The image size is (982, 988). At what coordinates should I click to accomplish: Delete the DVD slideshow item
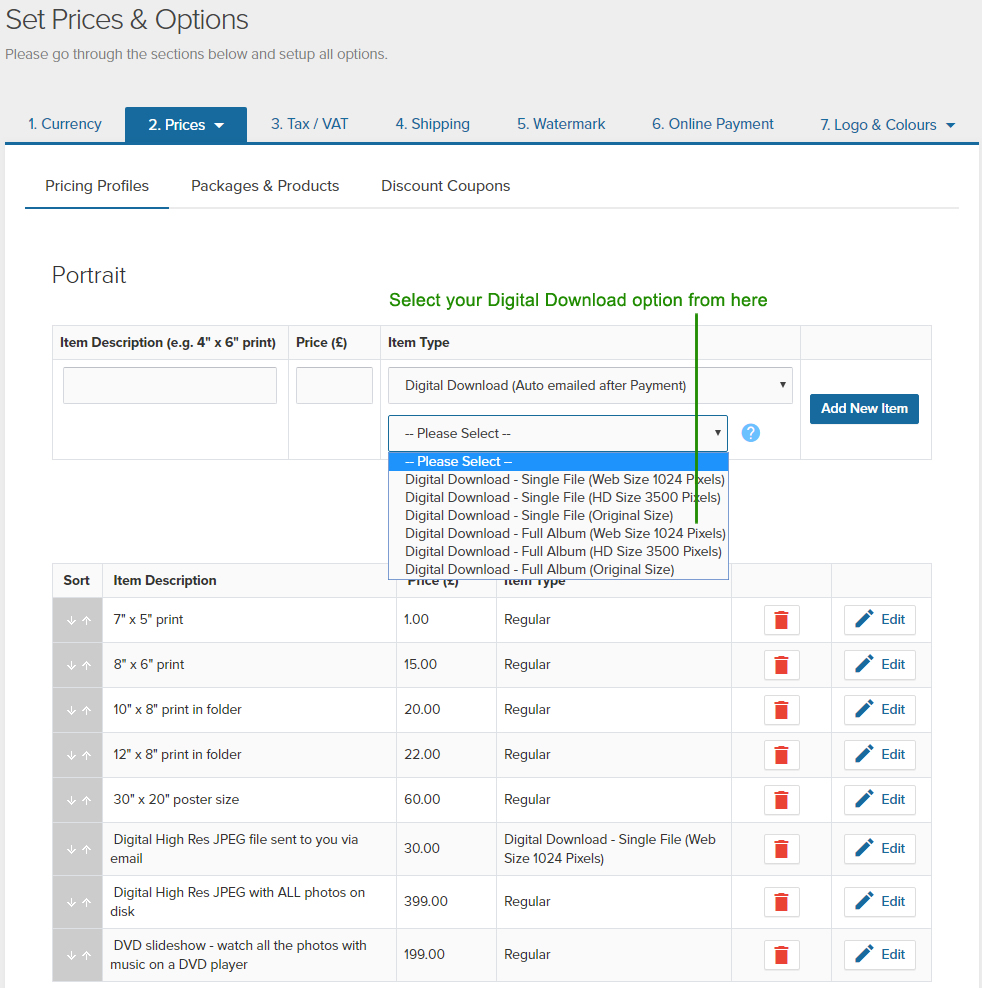[x=781, y=955]
